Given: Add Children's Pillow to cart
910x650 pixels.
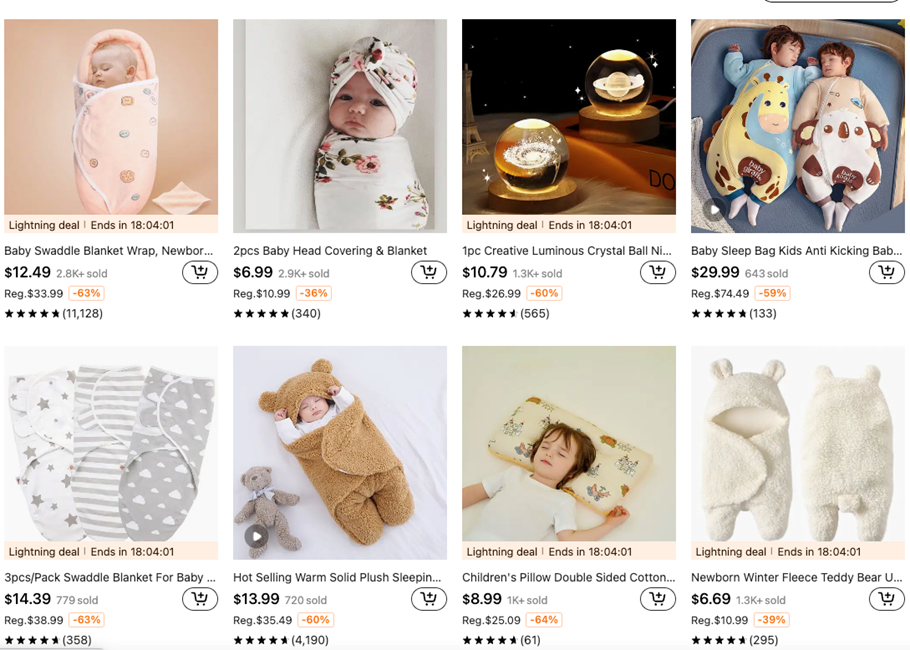Looking at the screenshot, I should (658, 599).
